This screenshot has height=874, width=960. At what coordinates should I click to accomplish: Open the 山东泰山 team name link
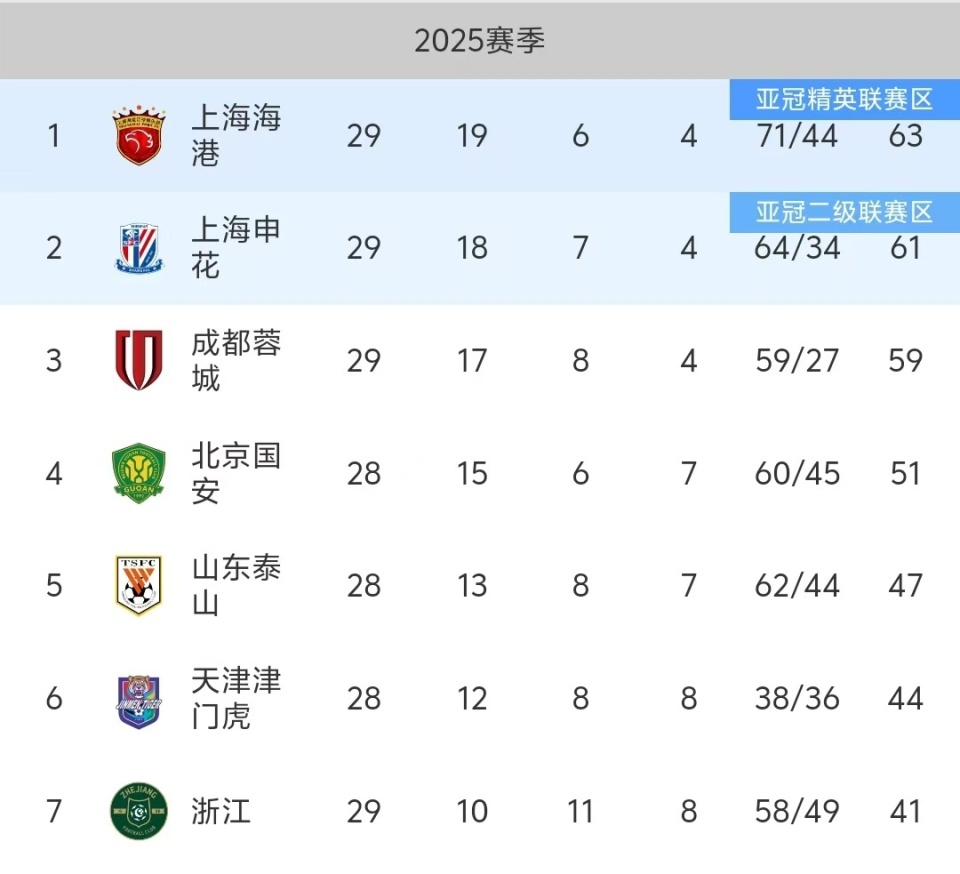click(x=236, y=585)
